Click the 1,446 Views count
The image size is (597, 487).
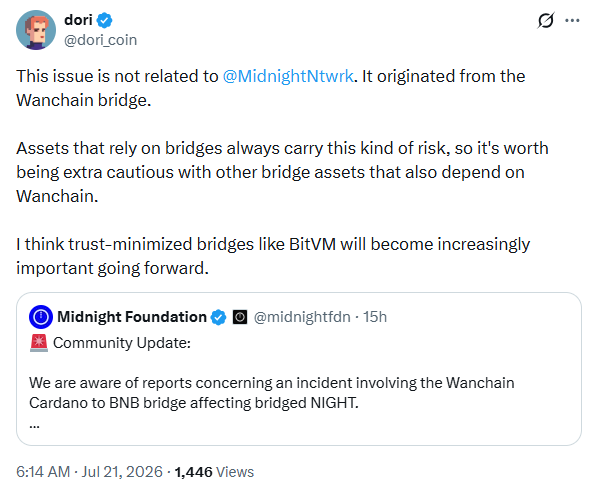(x=214, y=472)
